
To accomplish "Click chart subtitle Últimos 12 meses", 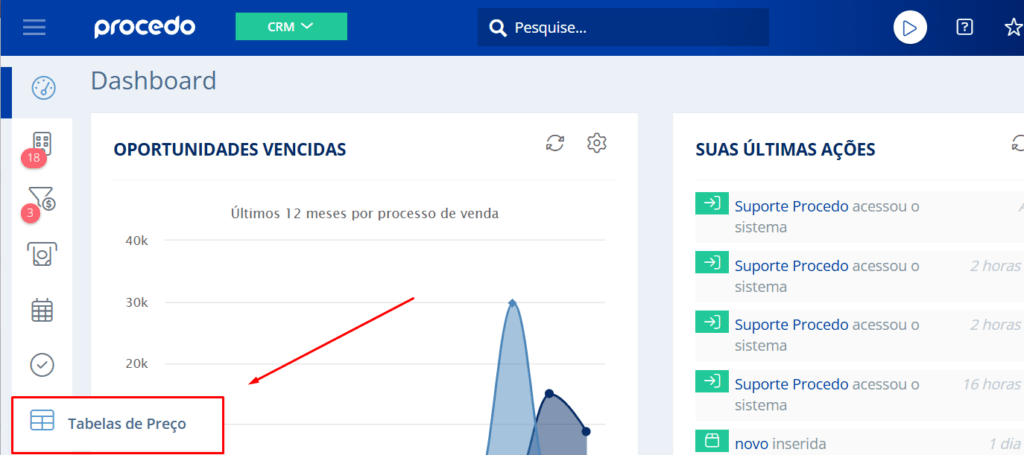I will (x=365, y=213).
